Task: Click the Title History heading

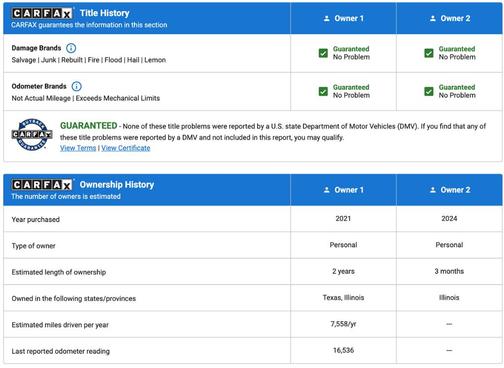Action: [105, 13]
